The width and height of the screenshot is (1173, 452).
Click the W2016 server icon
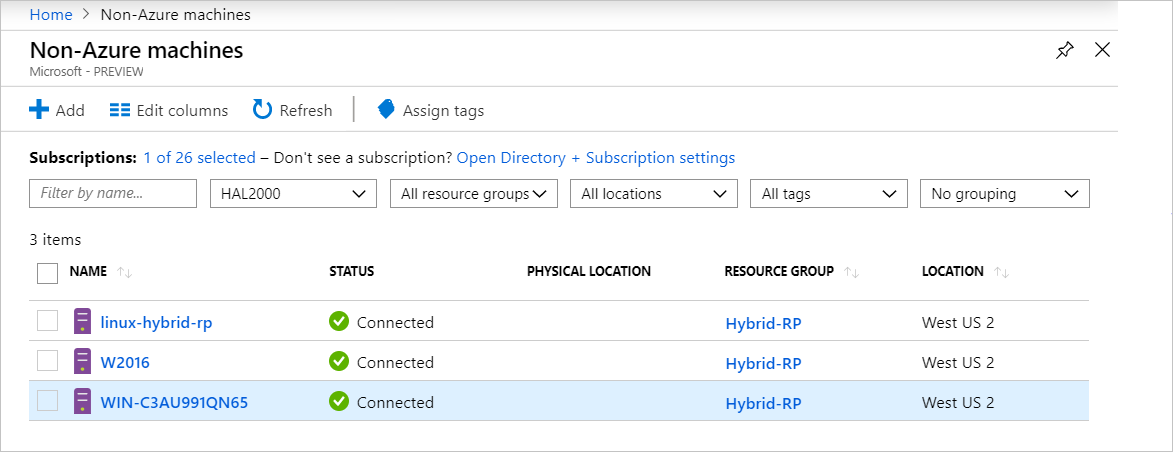pos(82,361)
